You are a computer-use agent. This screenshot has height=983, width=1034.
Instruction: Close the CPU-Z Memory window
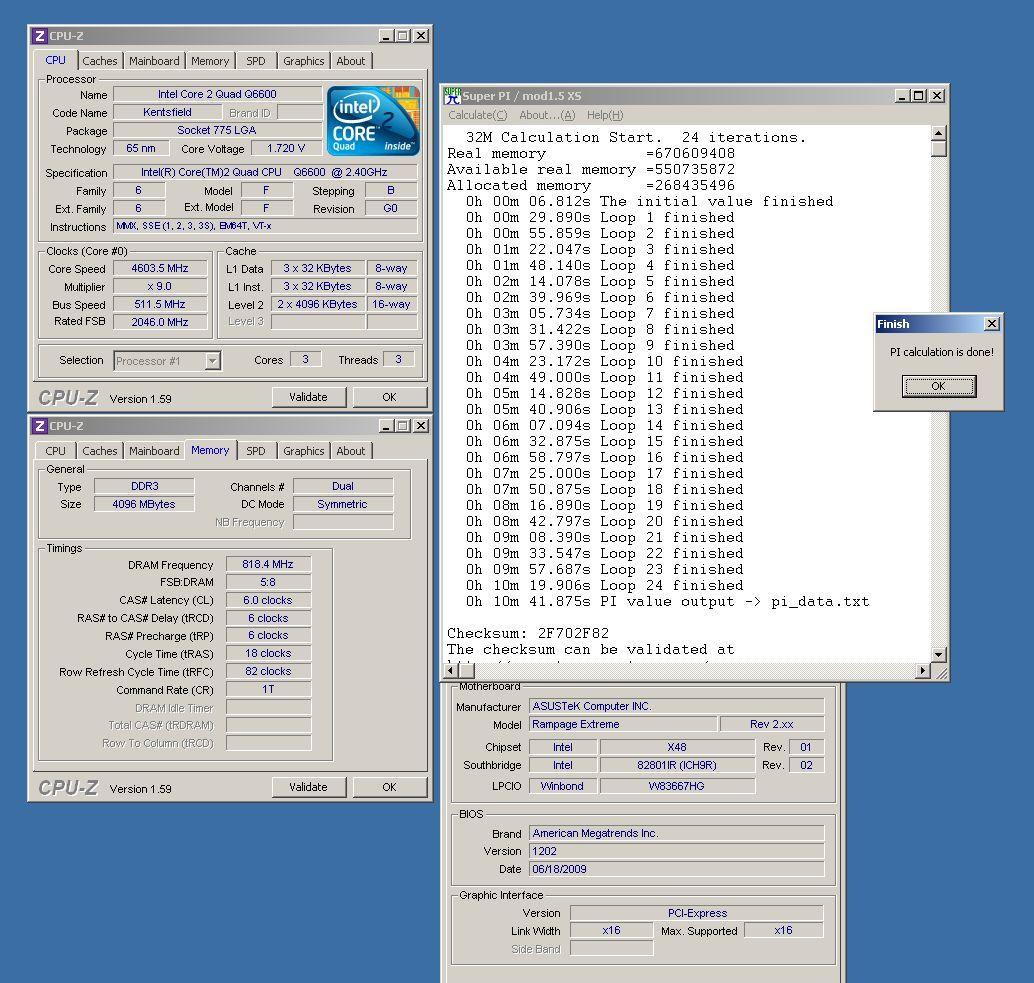click(421, 425)
